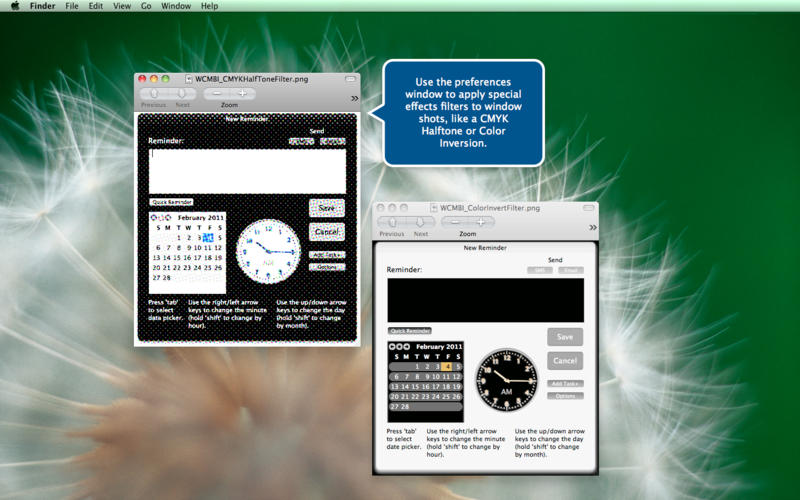Image resolution: width=800 pixels, height=500 pixels.
Task: Open the Apple menu
Action: click(x=15, y=6)
